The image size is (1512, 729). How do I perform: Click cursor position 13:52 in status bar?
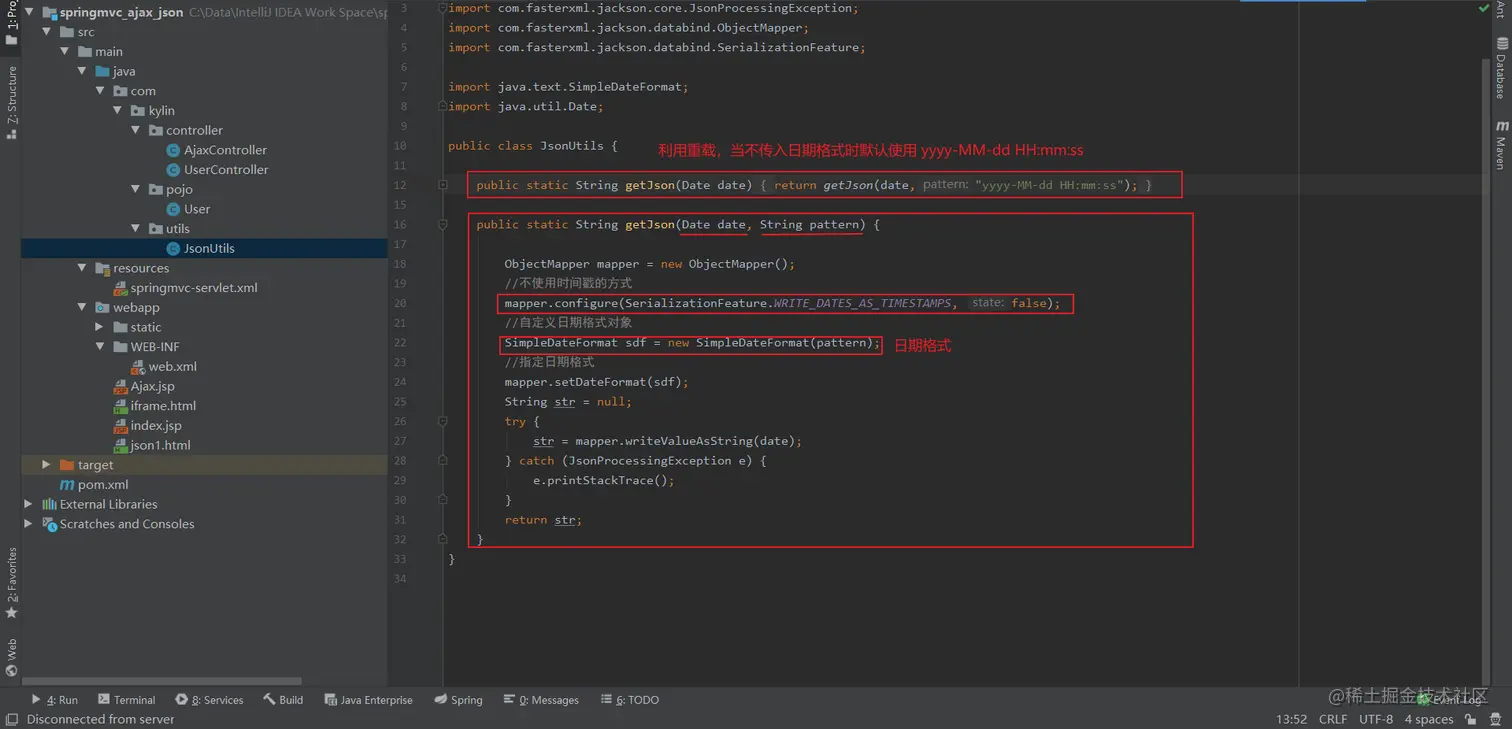[x=1291, y=719]
